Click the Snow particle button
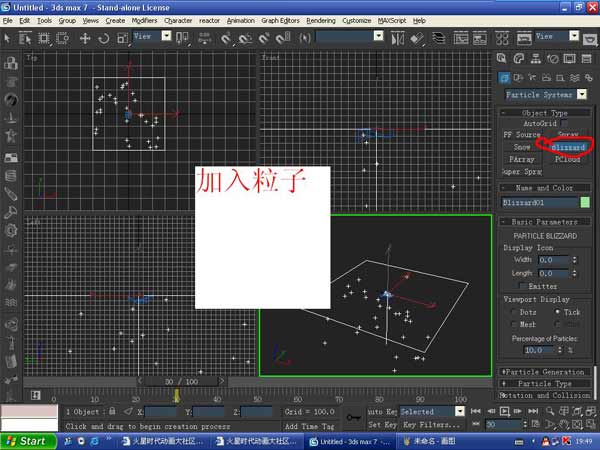Viewport: 600px width, 450px height. (522, 147)
